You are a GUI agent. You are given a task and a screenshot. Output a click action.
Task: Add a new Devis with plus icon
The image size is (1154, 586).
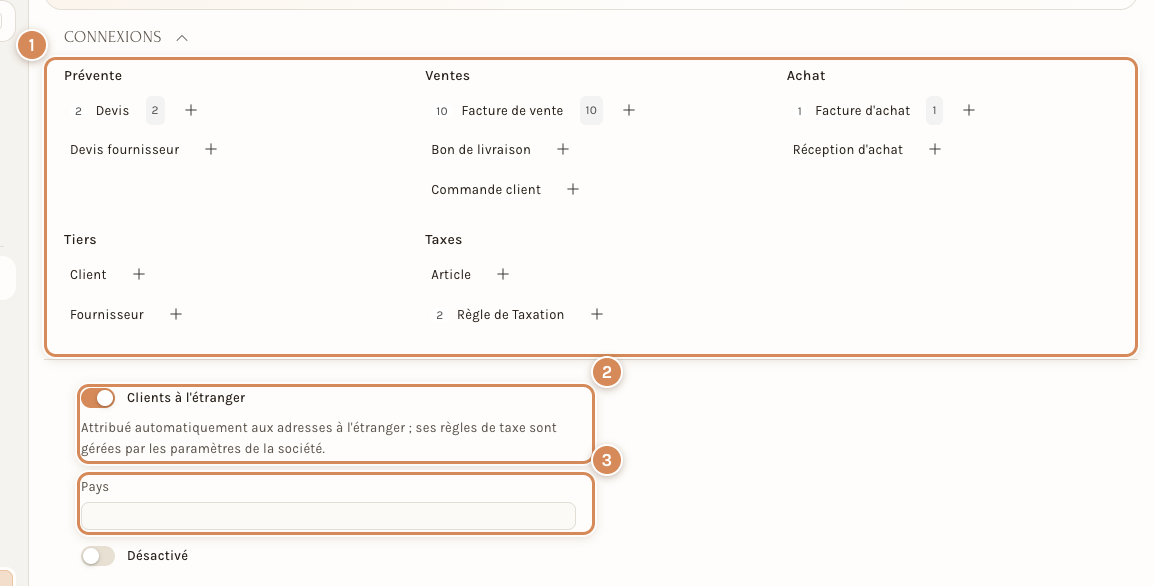(191, 110)
